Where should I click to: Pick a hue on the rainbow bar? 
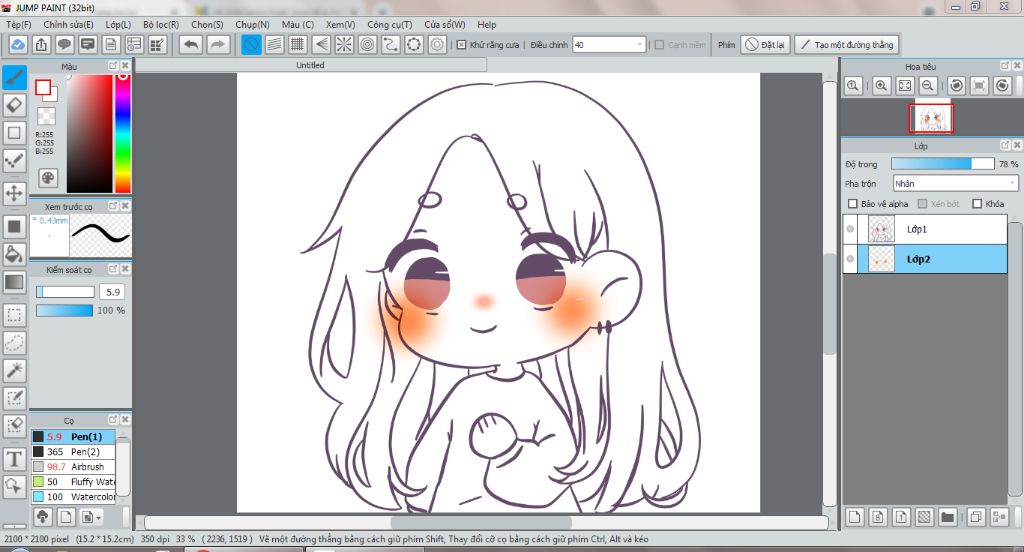tap(123, 133)
